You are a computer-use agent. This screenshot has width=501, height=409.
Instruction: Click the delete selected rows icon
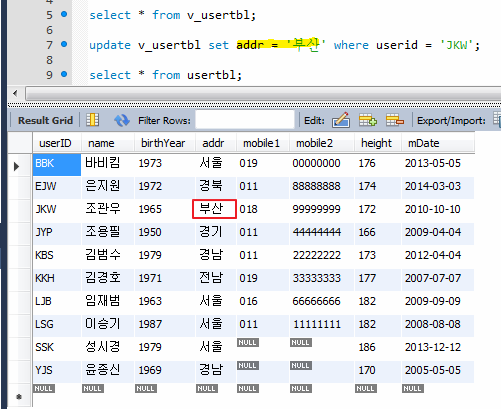395,120
